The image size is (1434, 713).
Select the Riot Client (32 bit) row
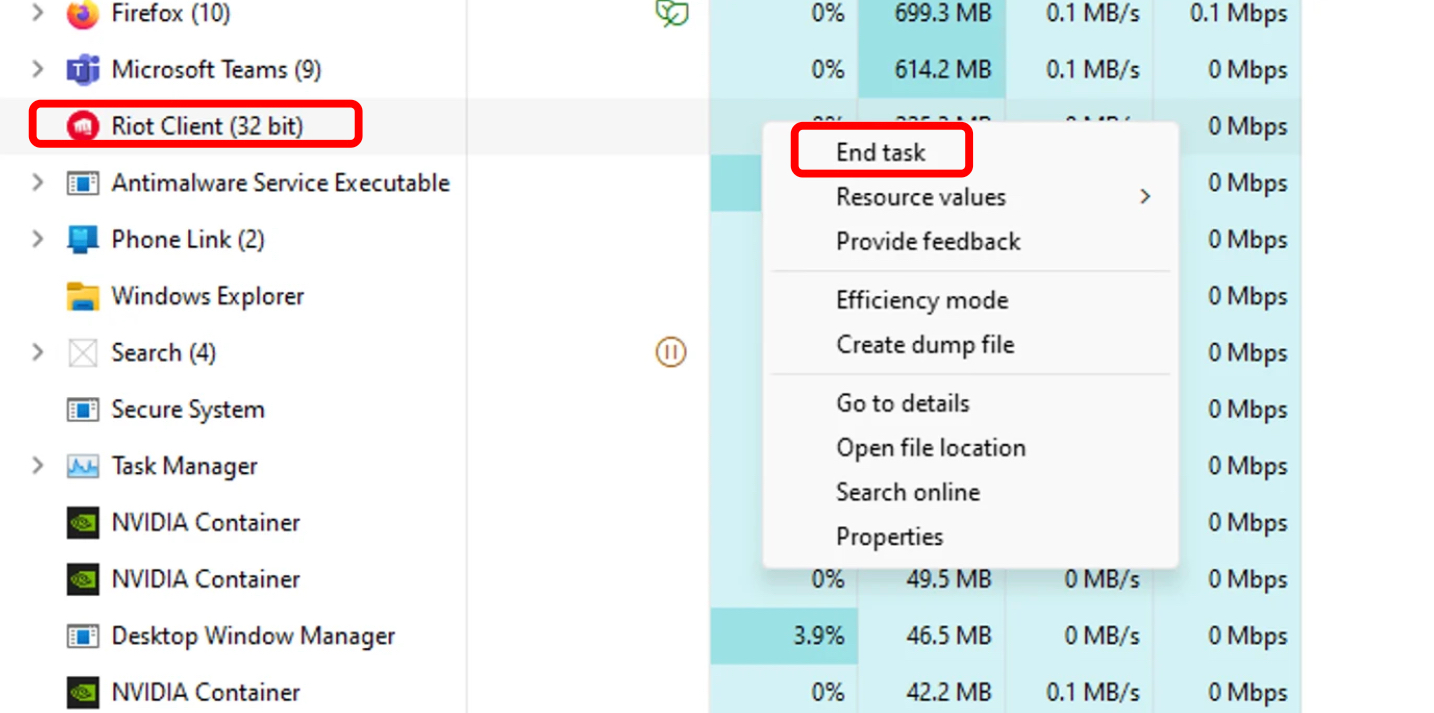pyautogui.click(x=207, y=126)
